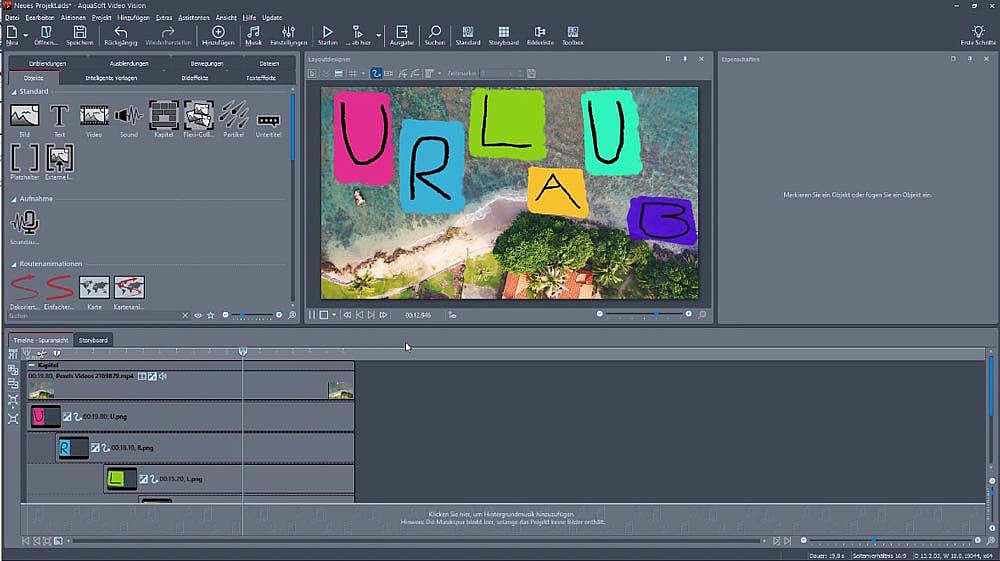Viewport: 1000px width, 561px height.
Task: Choose the Flexi-Collage object icon
Action: point(199,116)
